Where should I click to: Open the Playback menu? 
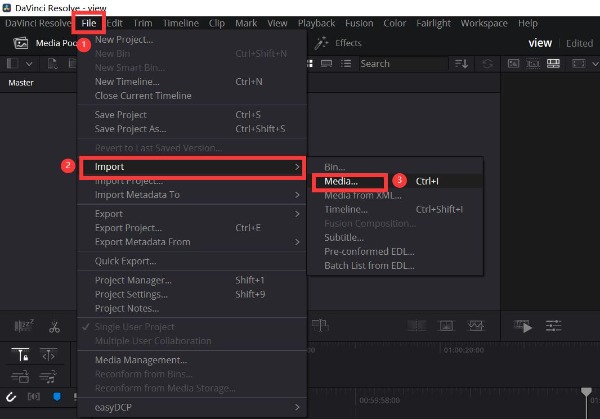(316, 23)
